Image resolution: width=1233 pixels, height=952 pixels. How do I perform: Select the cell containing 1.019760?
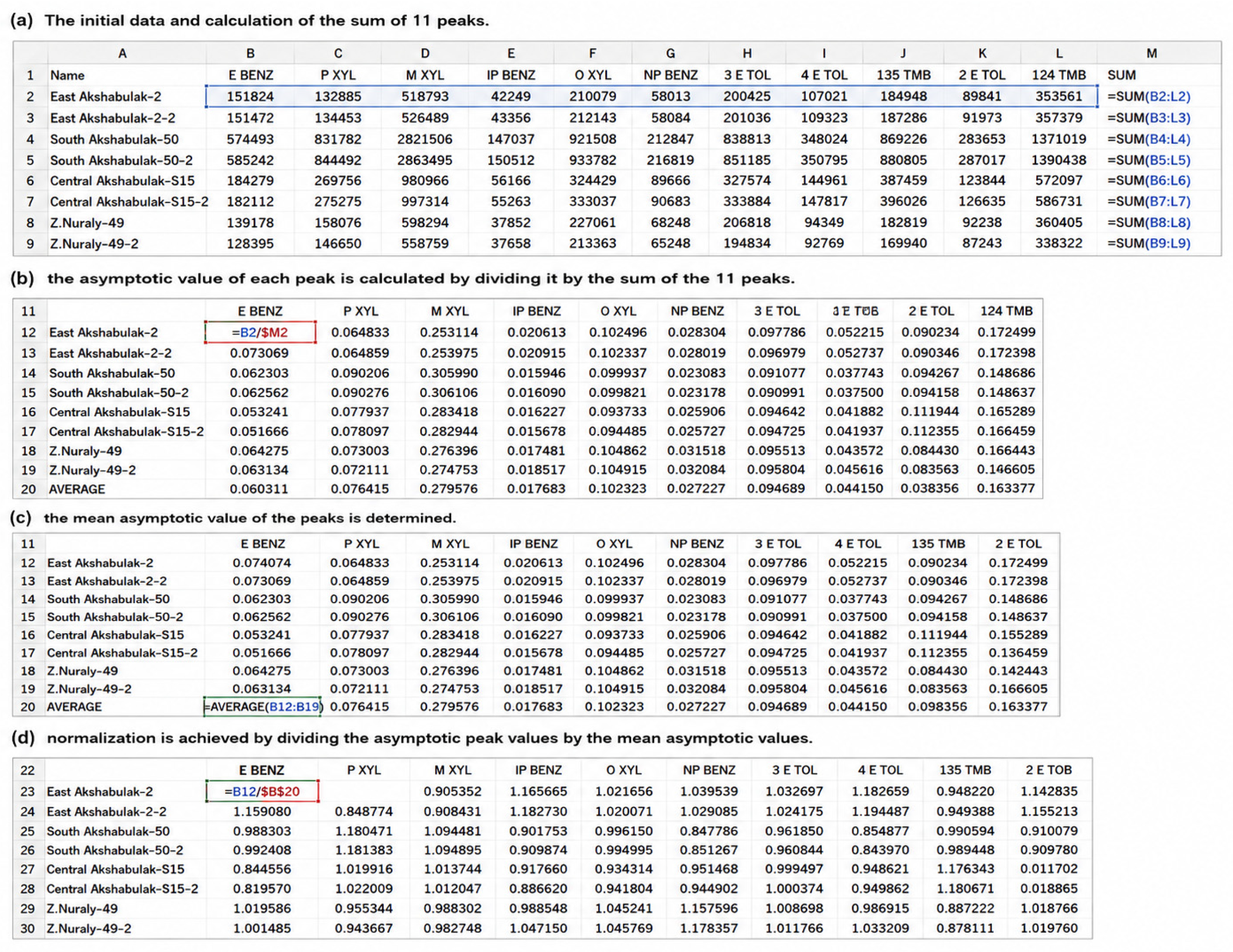1049,928
